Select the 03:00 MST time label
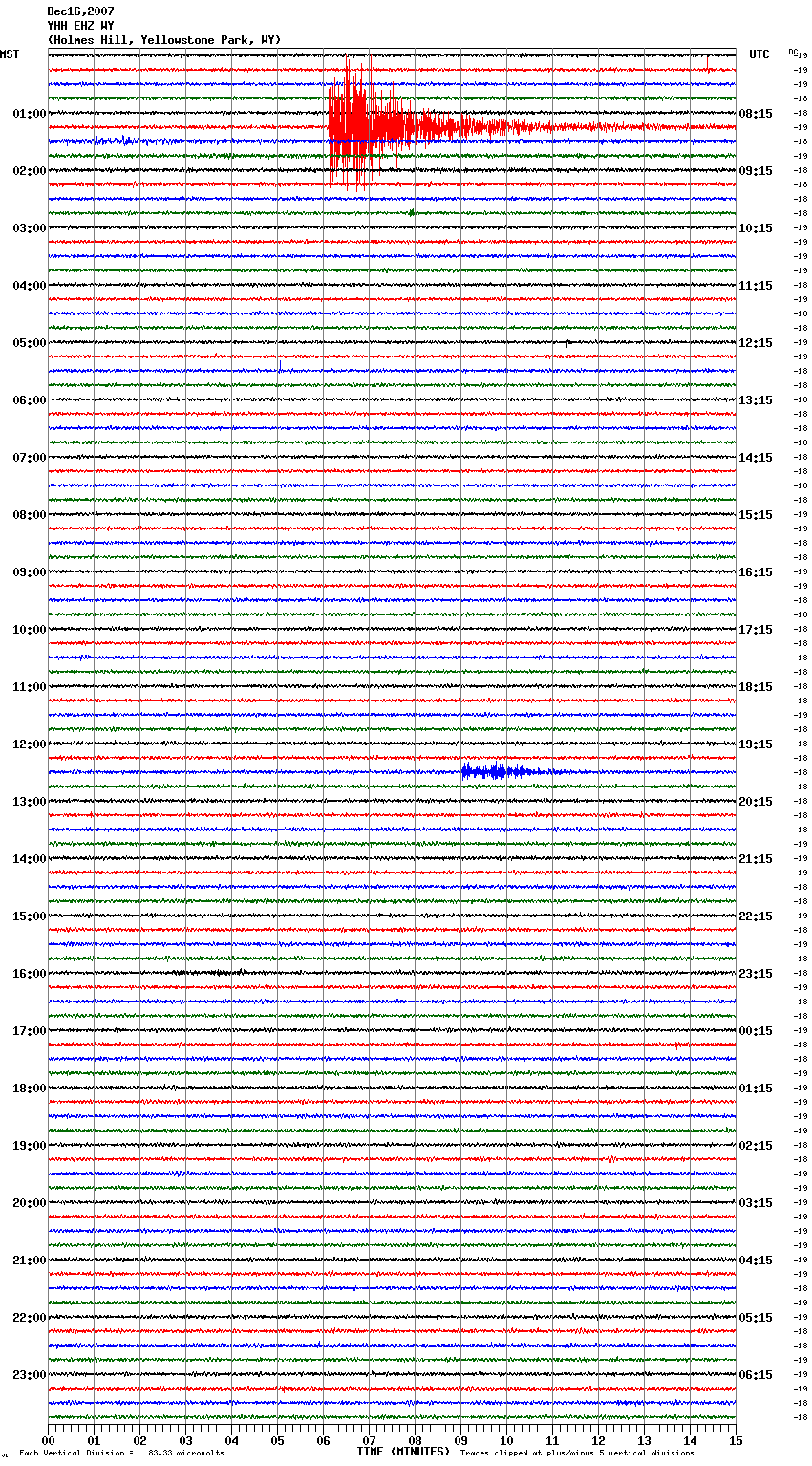This screenshot has height=1466, width=812. pos(29,228)
